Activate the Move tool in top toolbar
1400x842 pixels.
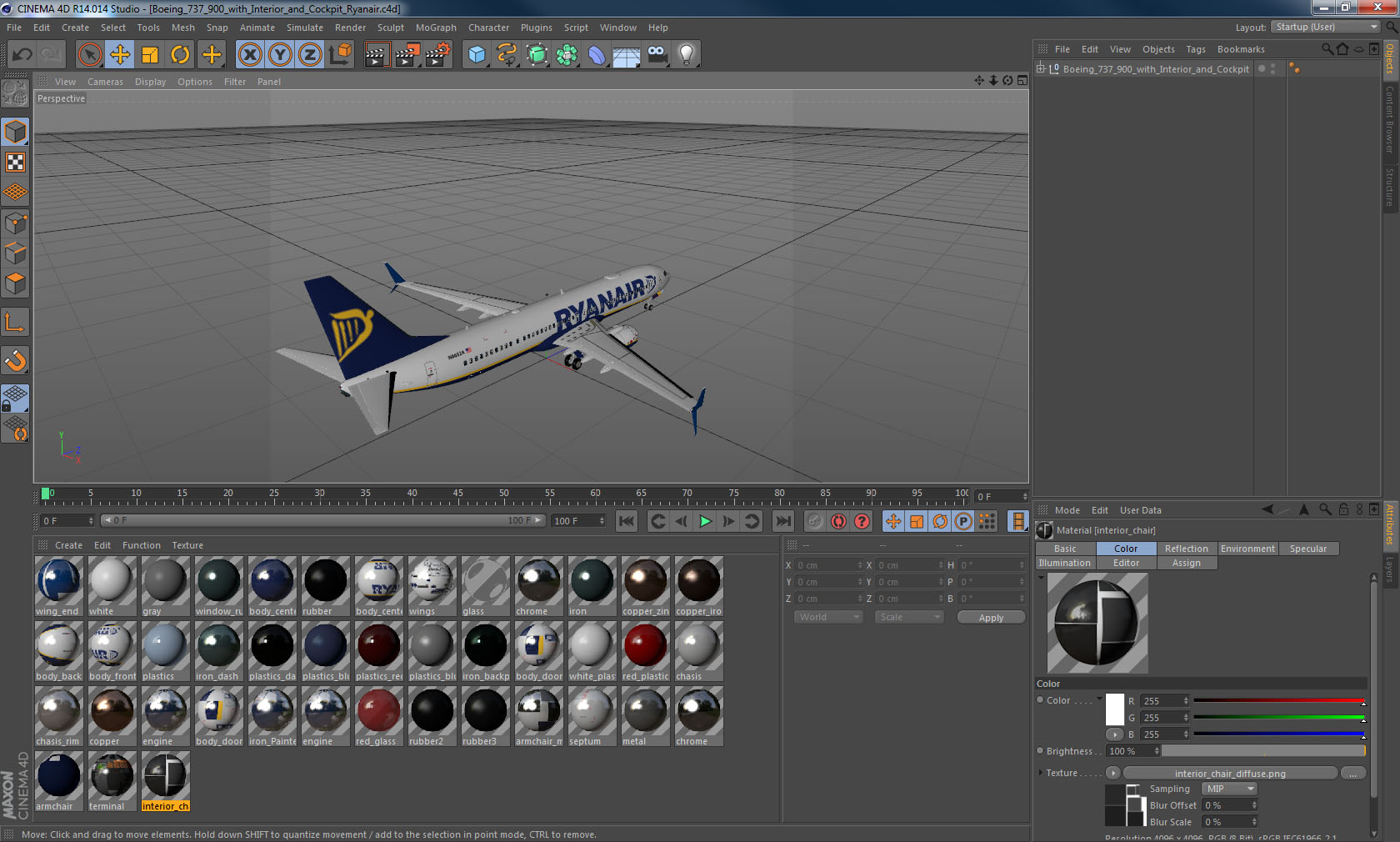click(x=120, y=55)
